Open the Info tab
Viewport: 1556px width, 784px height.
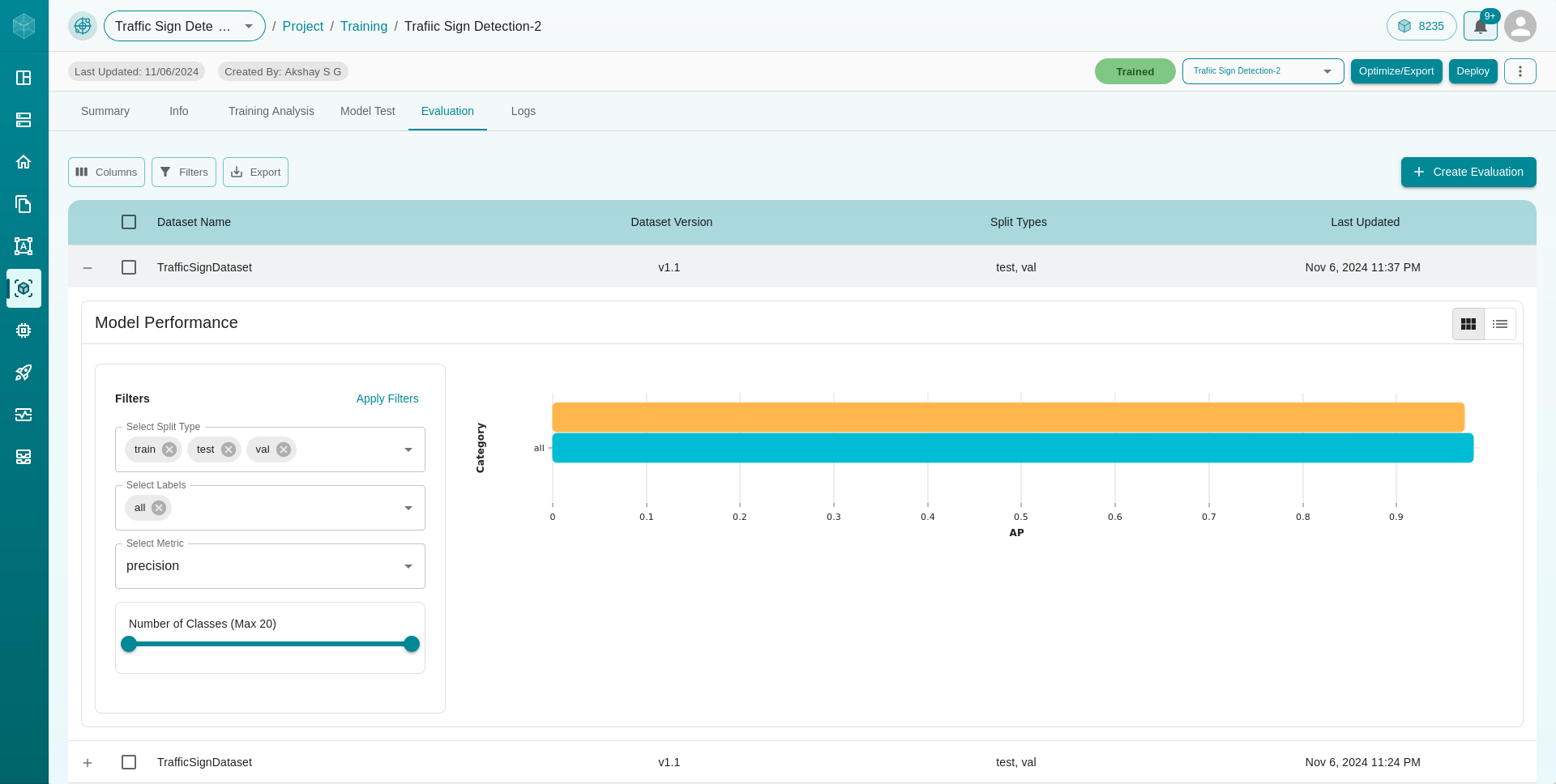pos(179,111)
